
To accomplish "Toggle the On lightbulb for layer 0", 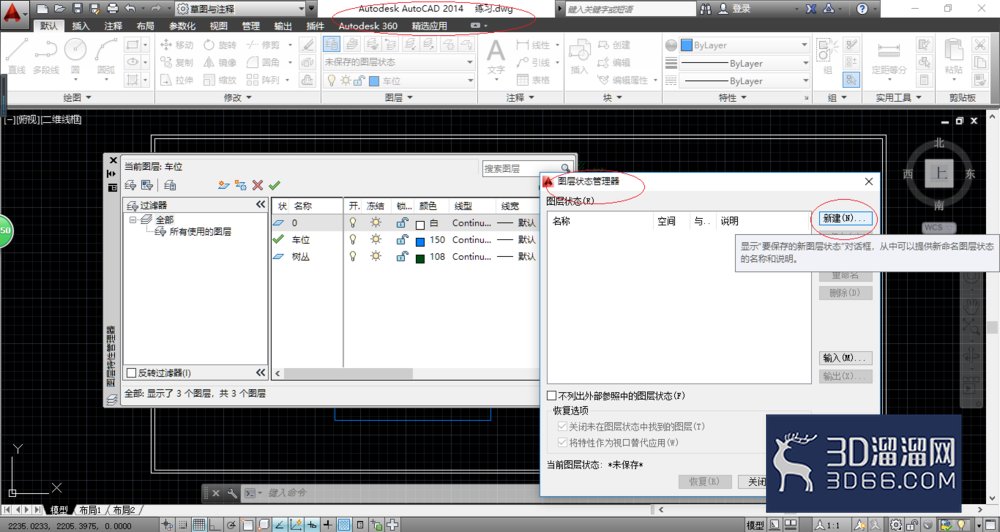I will (353, 223).
